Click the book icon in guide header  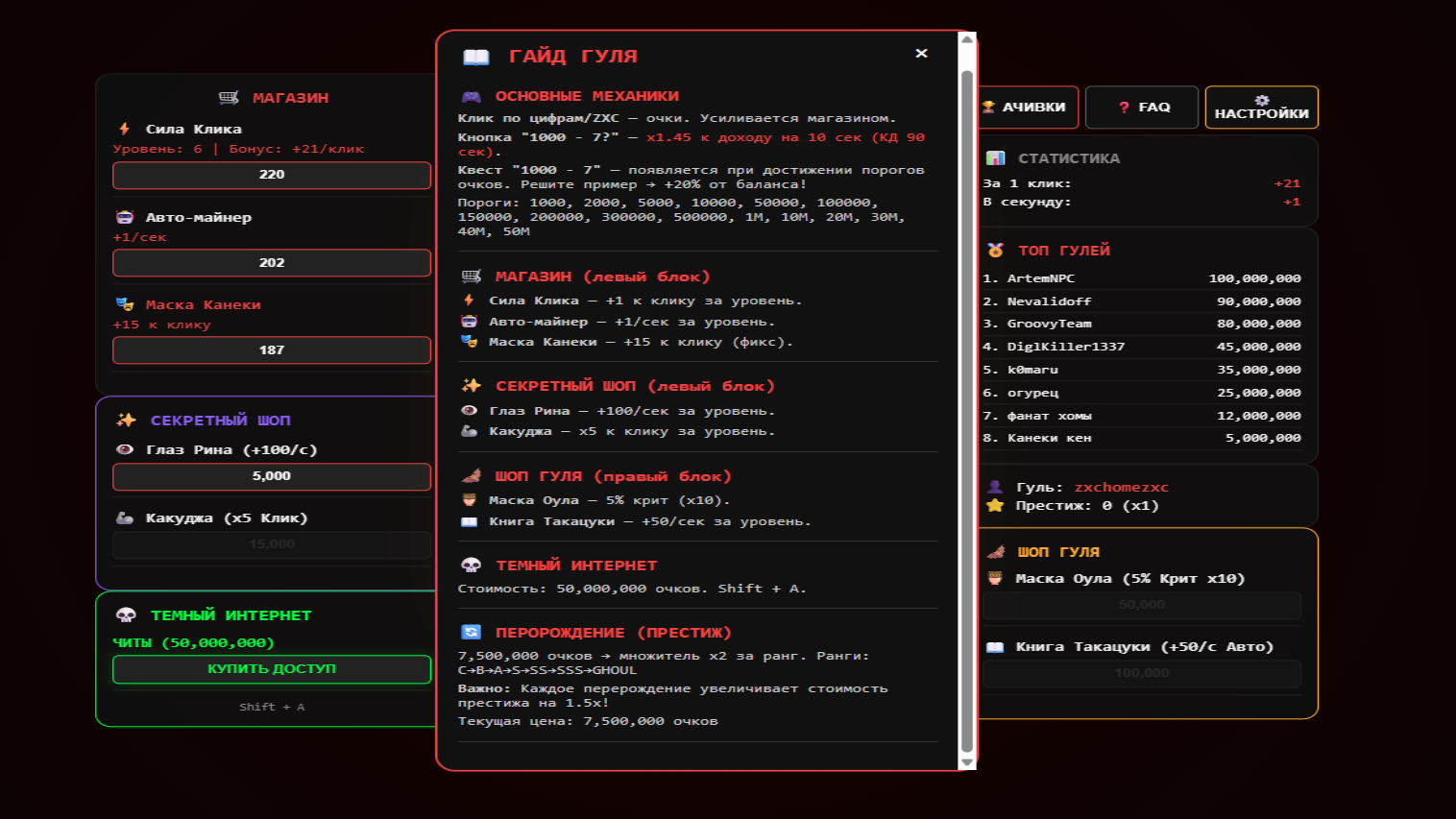[475, 57]
